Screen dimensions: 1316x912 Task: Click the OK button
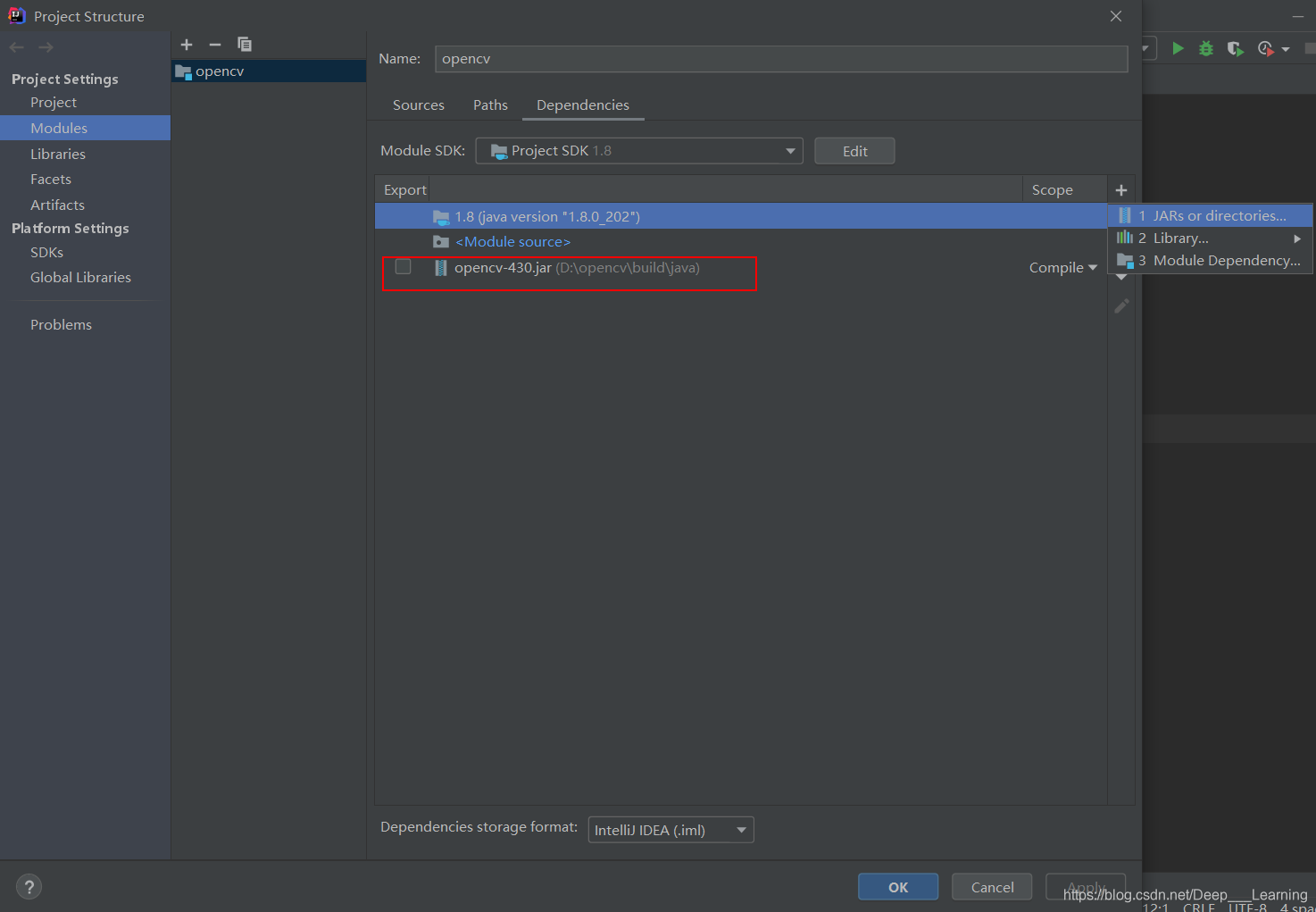click(x=898, y=887)
